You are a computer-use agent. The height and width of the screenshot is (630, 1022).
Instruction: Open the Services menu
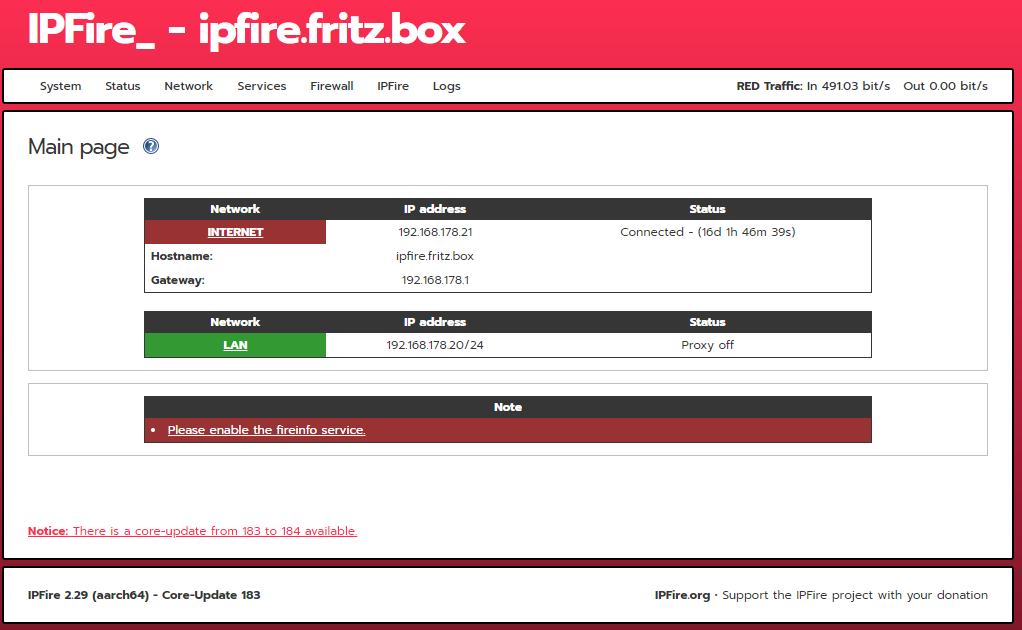[x=261, y=86]
